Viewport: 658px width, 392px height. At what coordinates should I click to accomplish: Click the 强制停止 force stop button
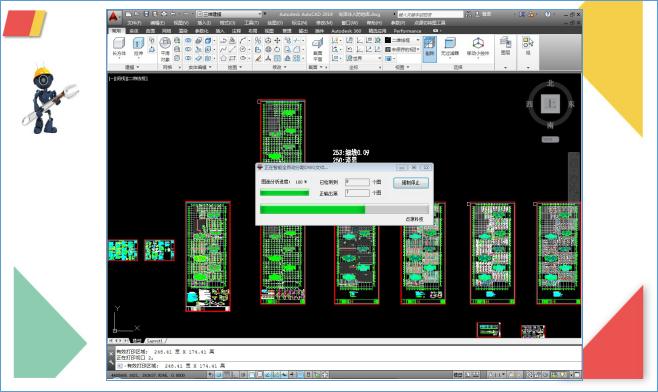tap(410, 183)
